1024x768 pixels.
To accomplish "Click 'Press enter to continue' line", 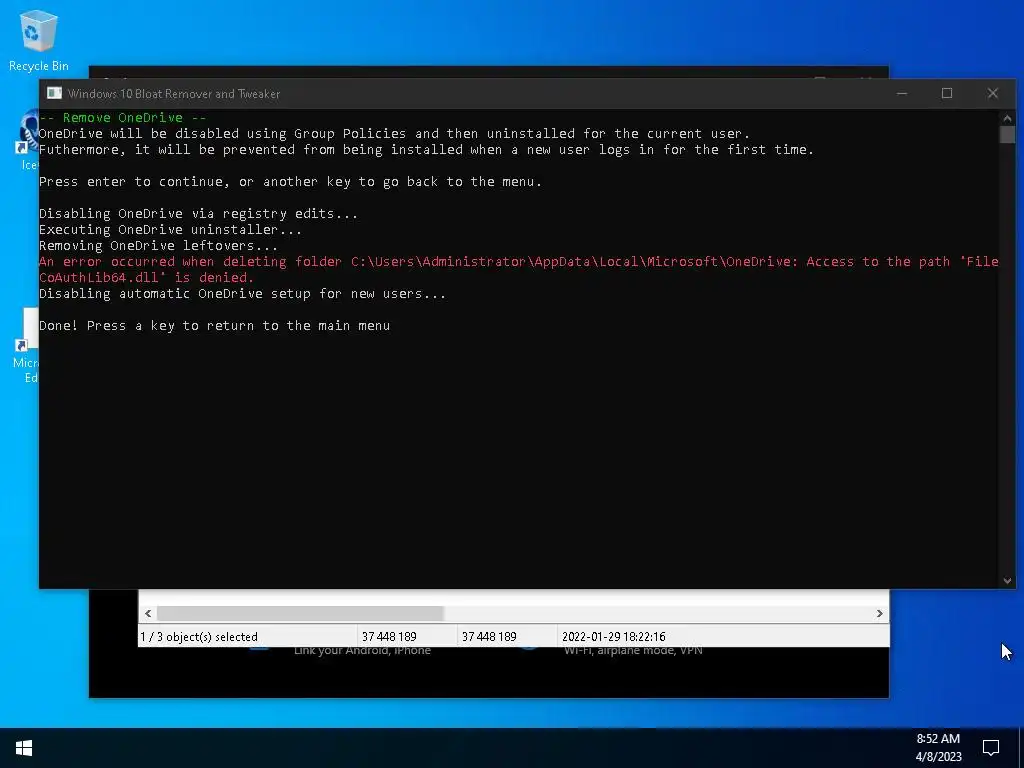I will [291, 182].
